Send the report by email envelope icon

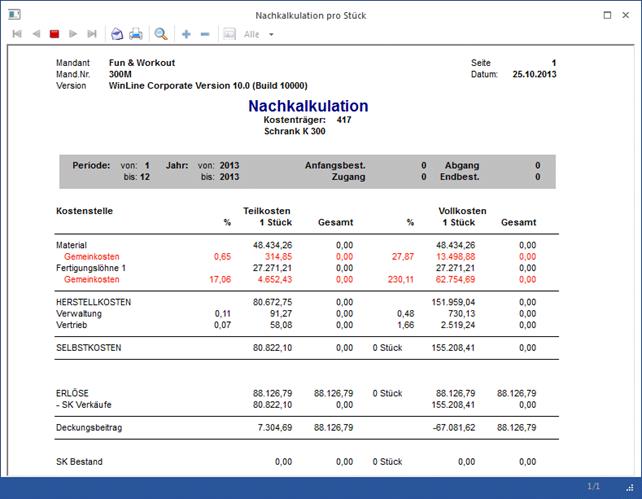[x=117, y=34]
